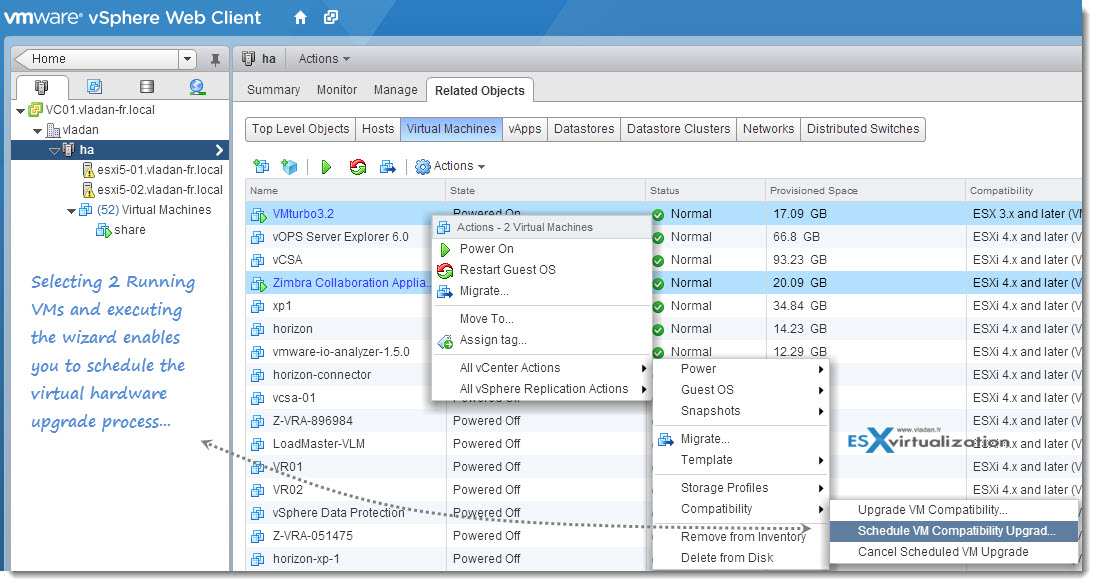Select Upgrade VM Compatibility... option
Viewport: 1097px width, 586px height.
[x=954, y=510]
